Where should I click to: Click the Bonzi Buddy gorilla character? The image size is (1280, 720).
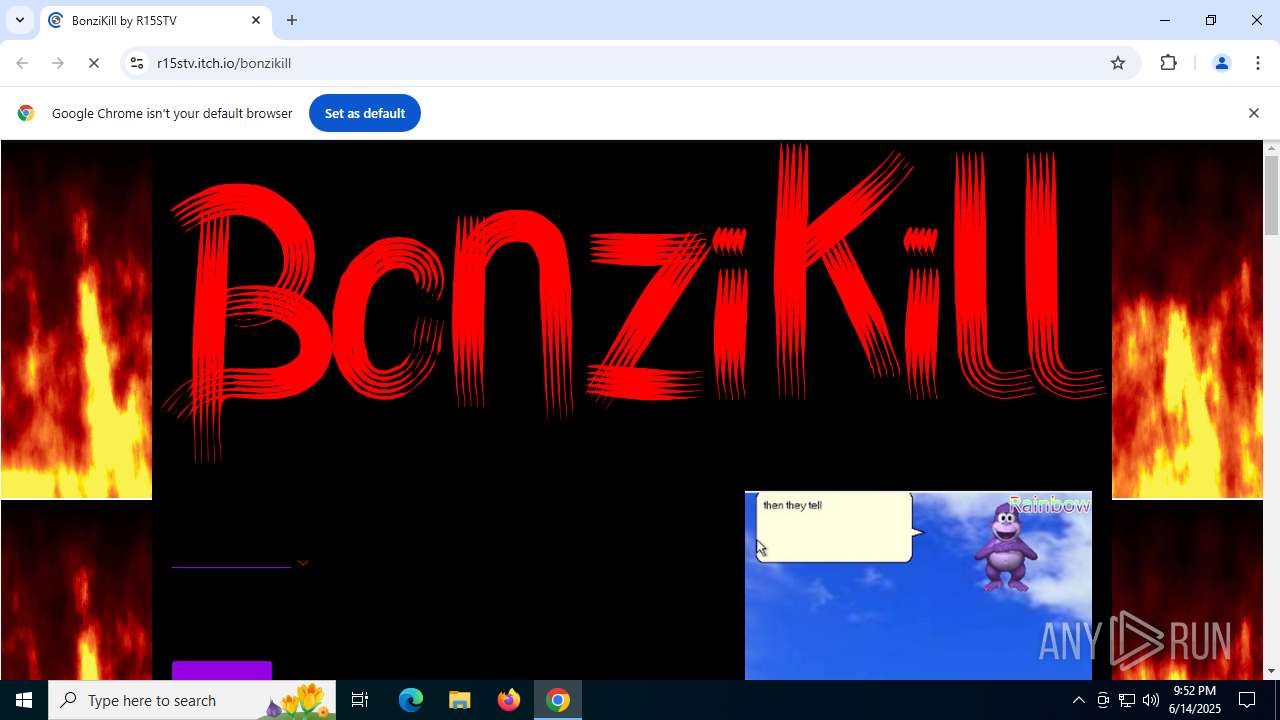coord(1005,546)
